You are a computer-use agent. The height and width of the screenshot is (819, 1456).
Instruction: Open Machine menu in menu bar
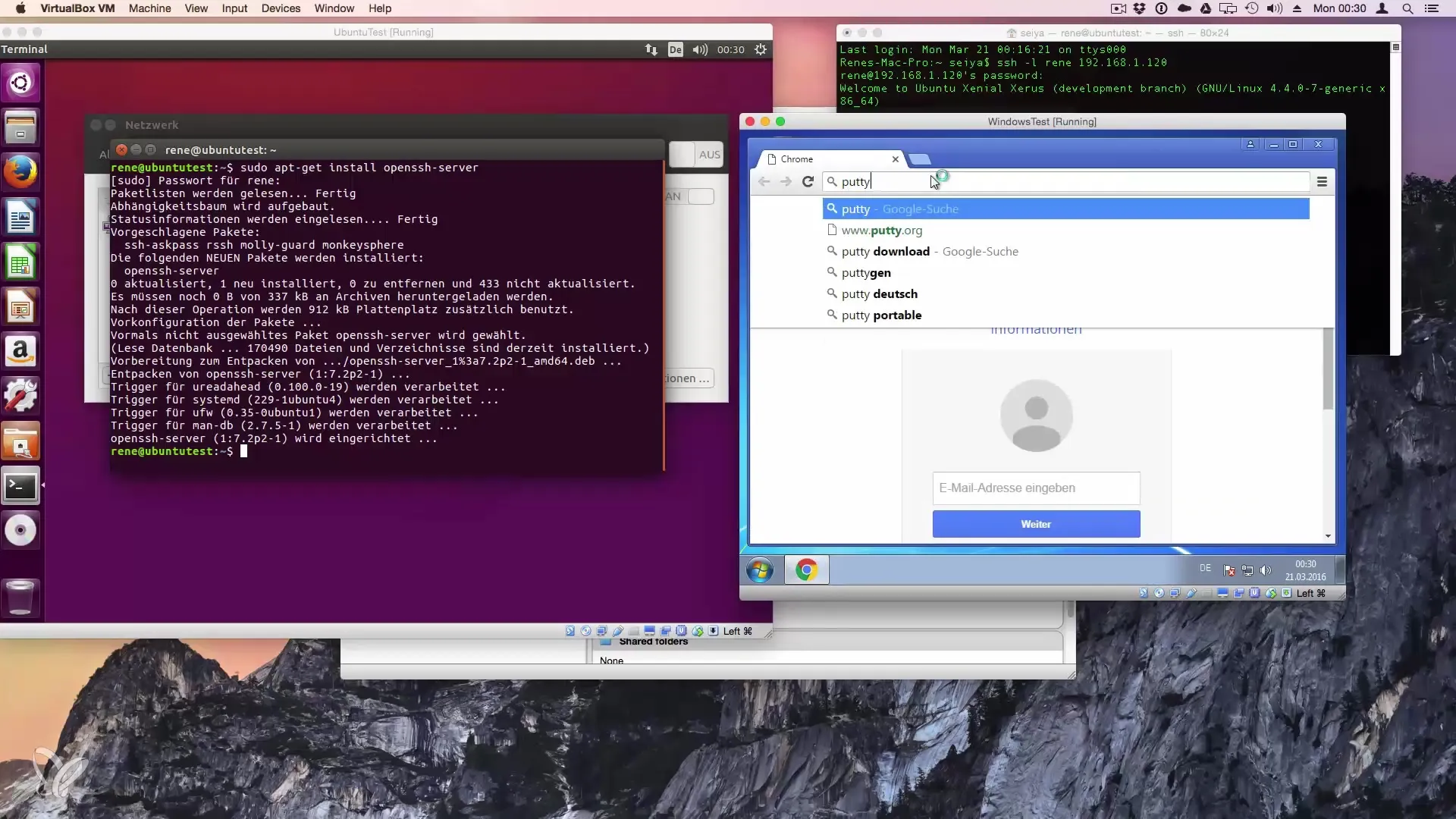(x=149, y=8)
